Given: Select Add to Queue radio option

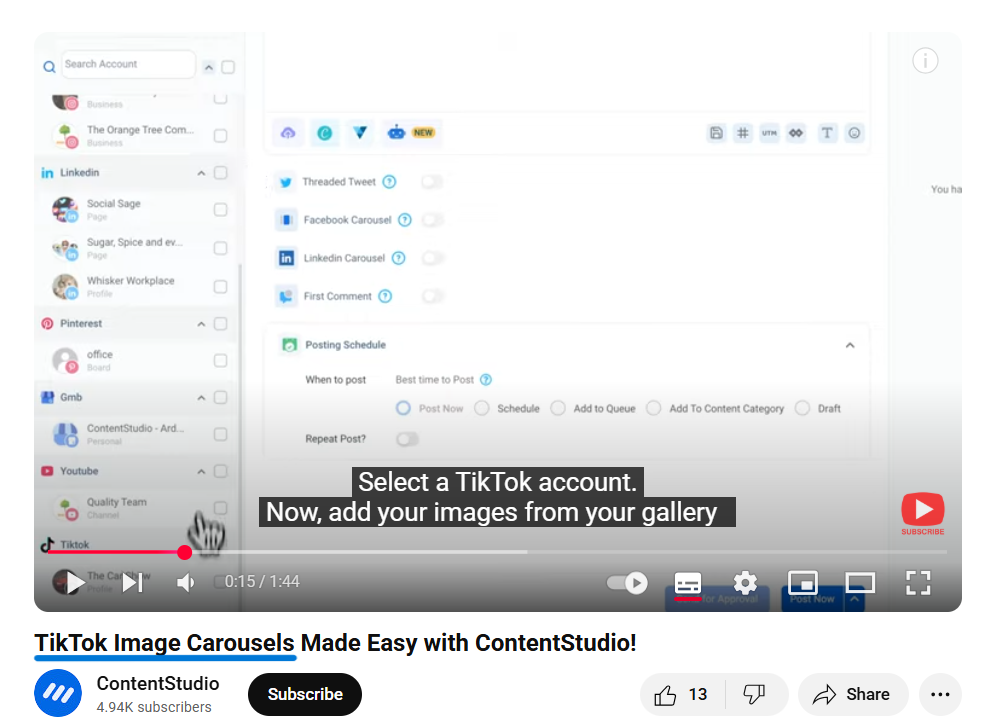Looking at the screenshot, I should (558, 408).
